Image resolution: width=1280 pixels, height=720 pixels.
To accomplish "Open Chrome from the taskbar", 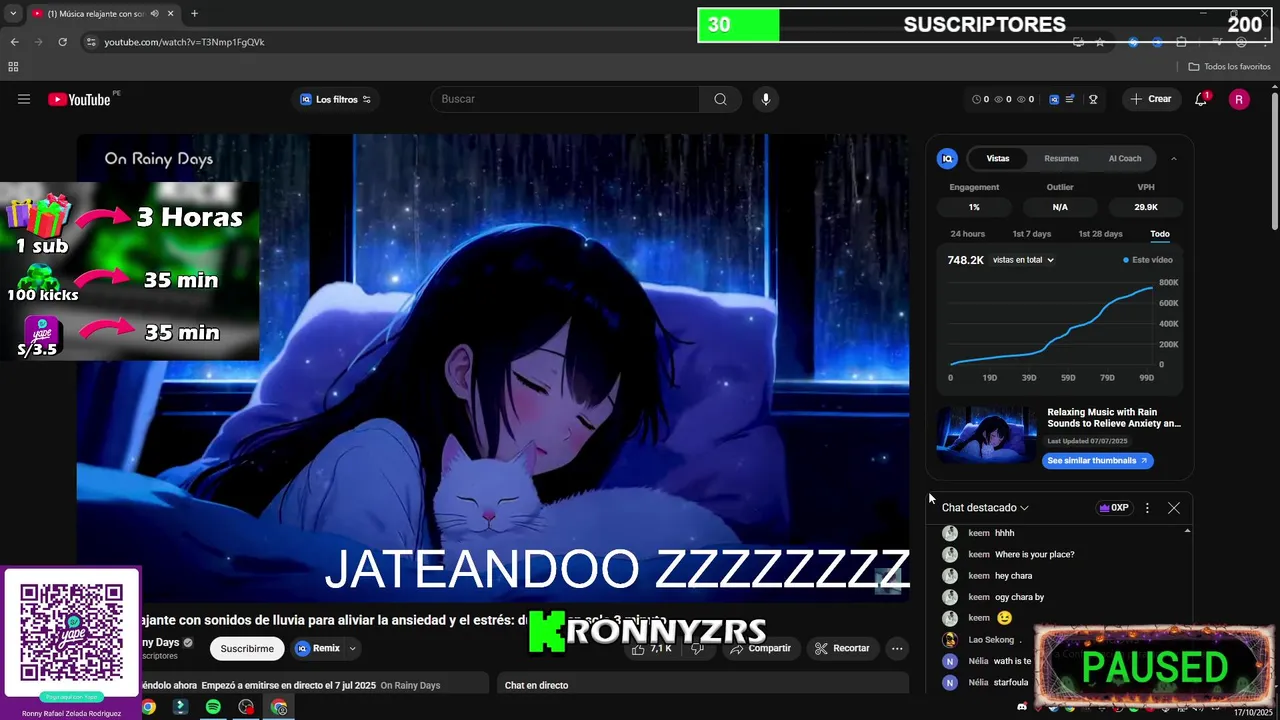I will 279,707.
